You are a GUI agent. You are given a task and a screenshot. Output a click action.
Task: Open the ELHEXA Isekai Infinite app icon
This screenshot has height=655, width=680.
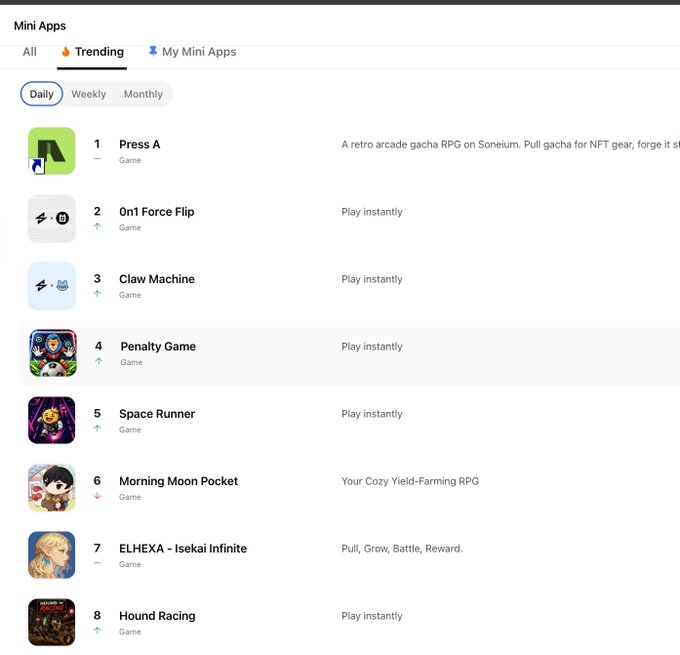[52, 555]
